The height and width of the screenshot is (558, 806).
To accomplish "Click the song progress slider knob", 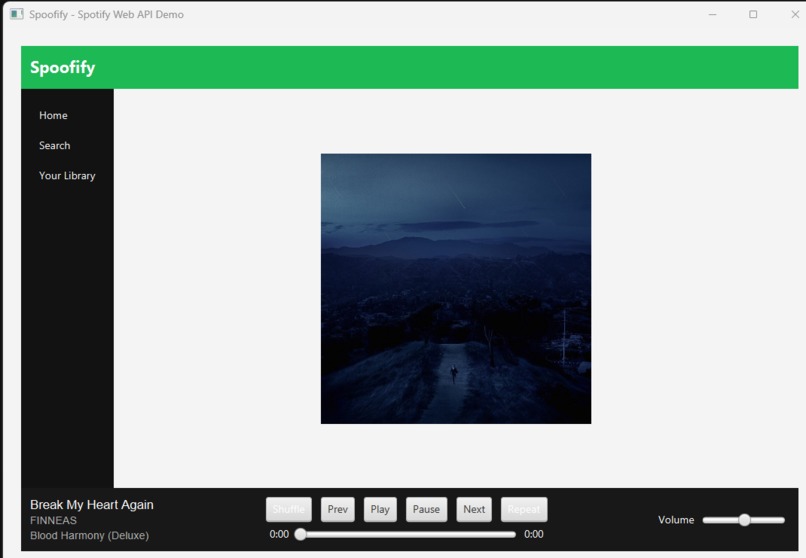I will point(301,534).
